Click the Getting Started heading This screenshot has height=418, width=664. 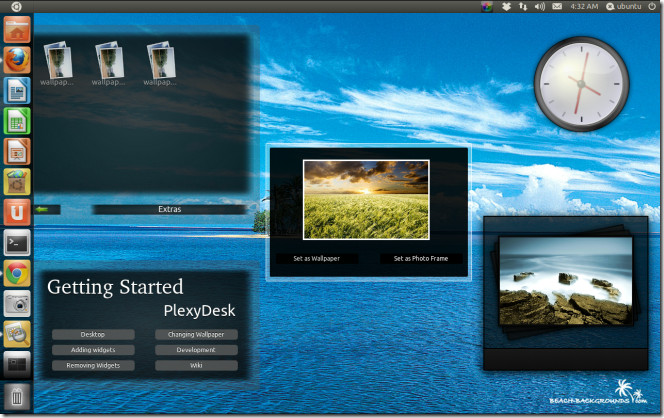(115, 288)
